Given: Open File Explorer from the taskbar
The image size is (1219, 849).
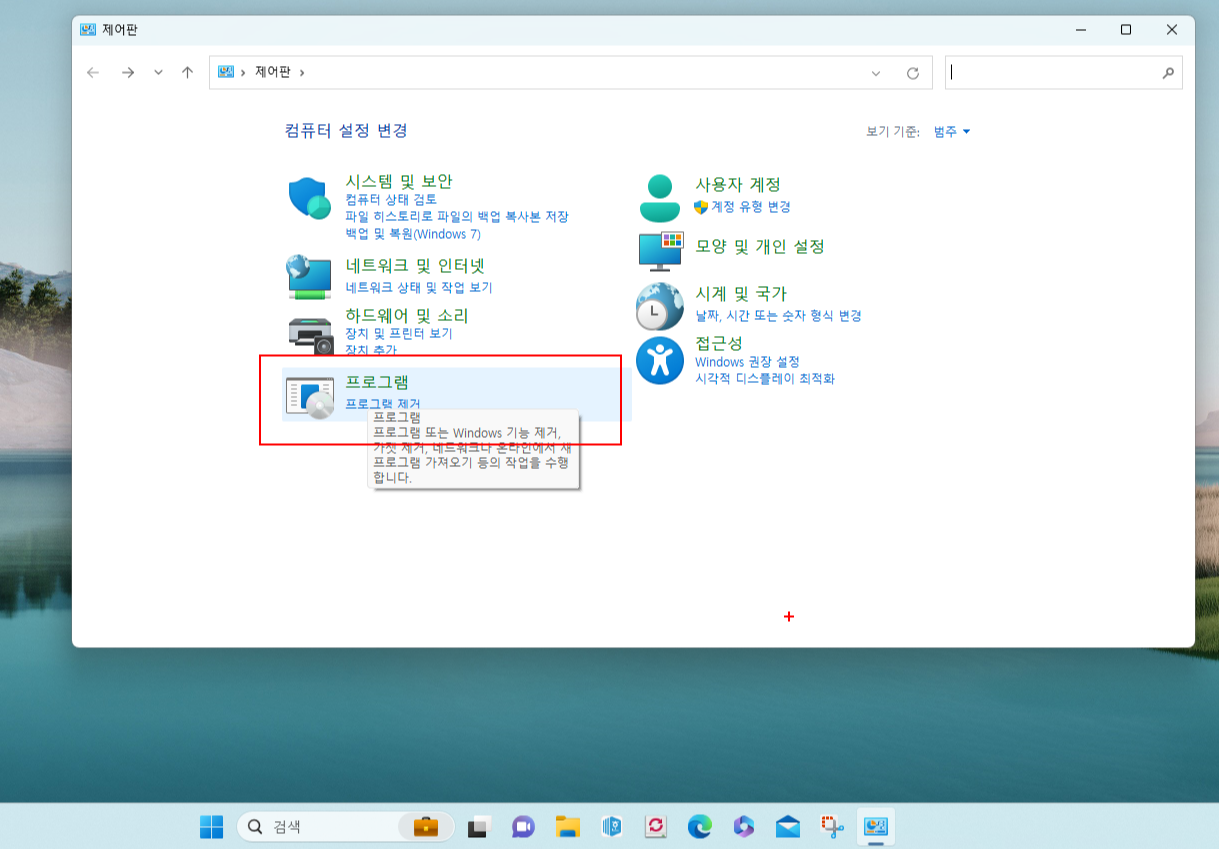Looking at the screenshot, I should point(568,827).
